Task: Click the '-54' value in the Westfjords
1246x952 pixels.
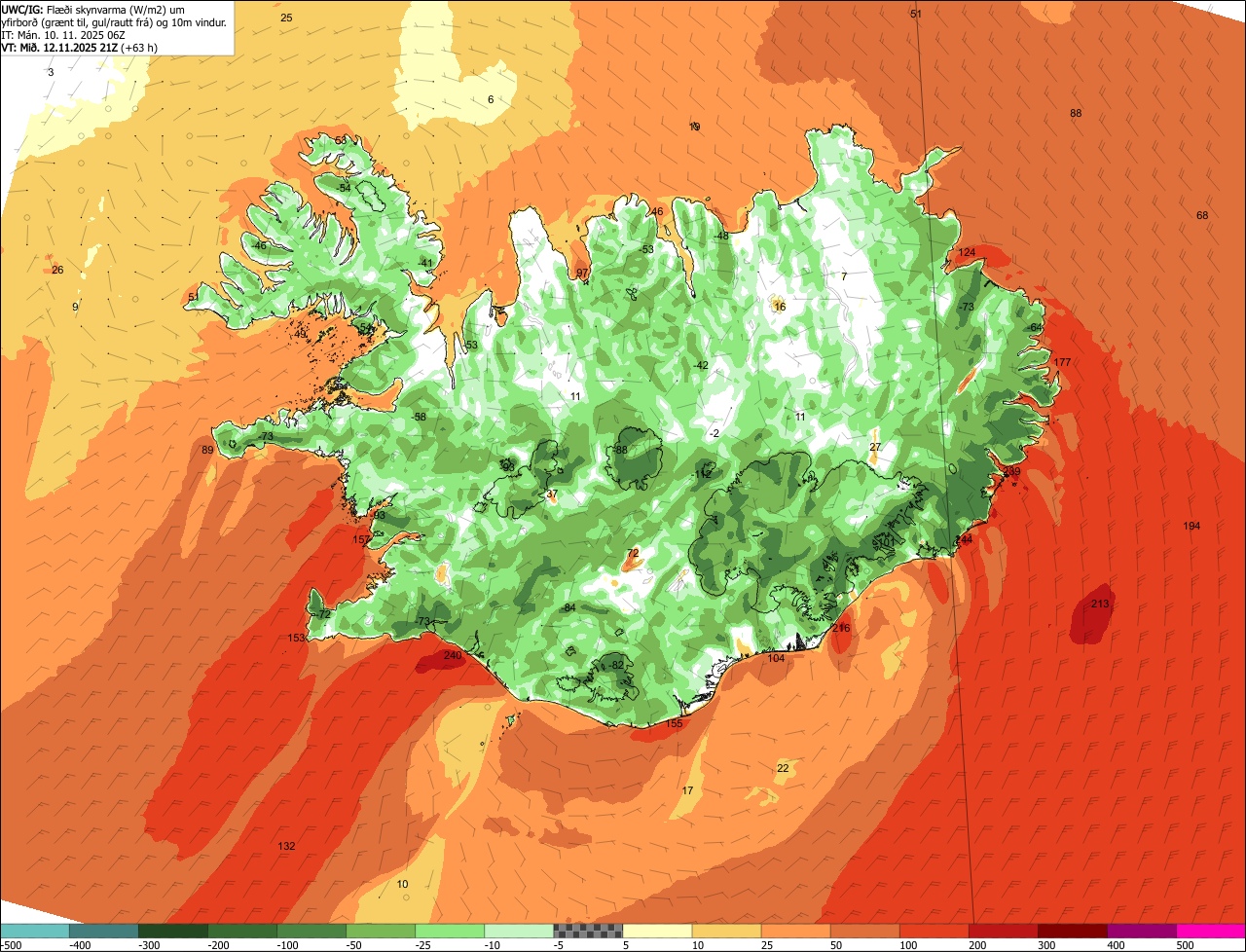Action: [343, 187]
